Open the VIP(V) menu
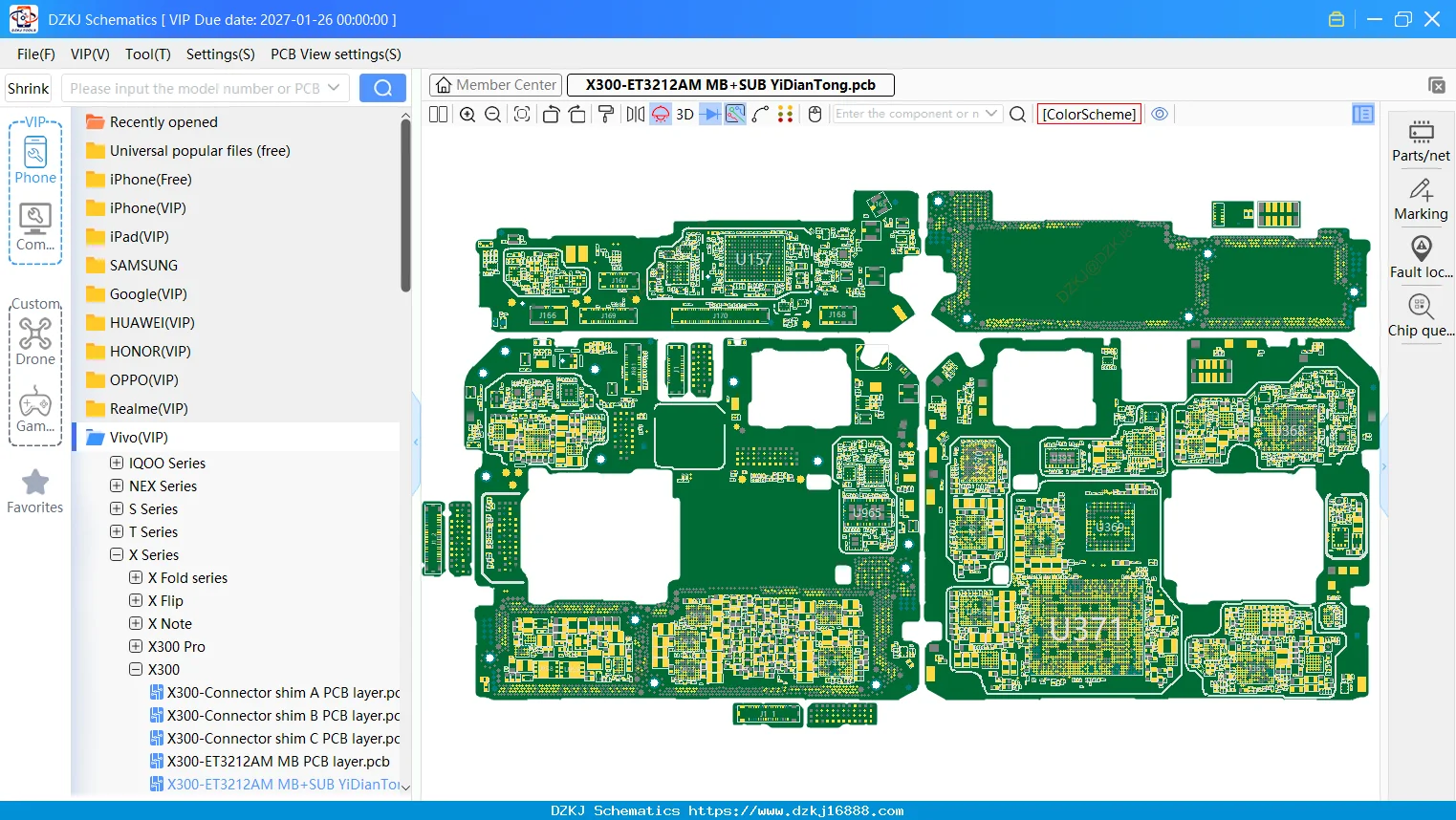 coord(90,54)
